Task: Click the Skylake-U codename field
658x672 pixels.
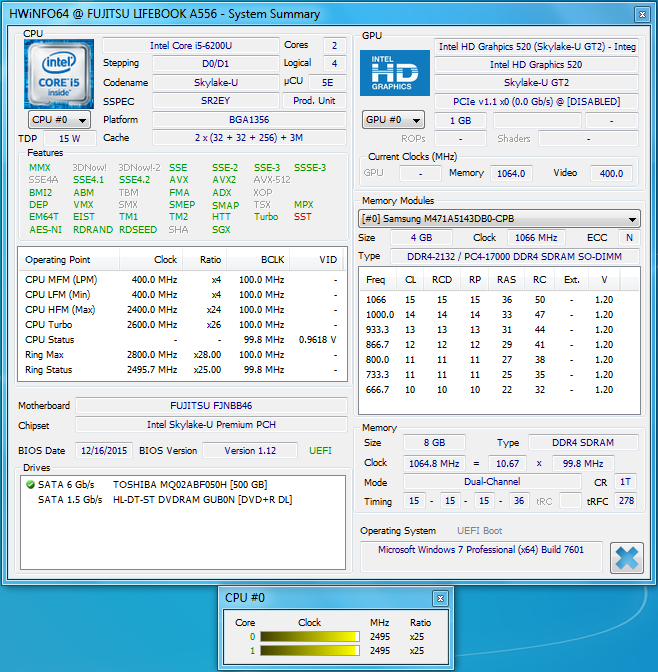Action: 216,82
